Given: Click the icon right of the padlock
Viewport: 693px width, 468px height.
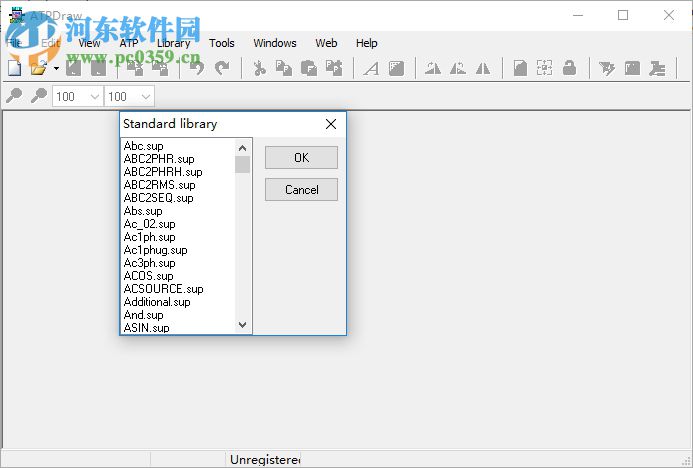Looking at the screenshot, I should (607, 68).
